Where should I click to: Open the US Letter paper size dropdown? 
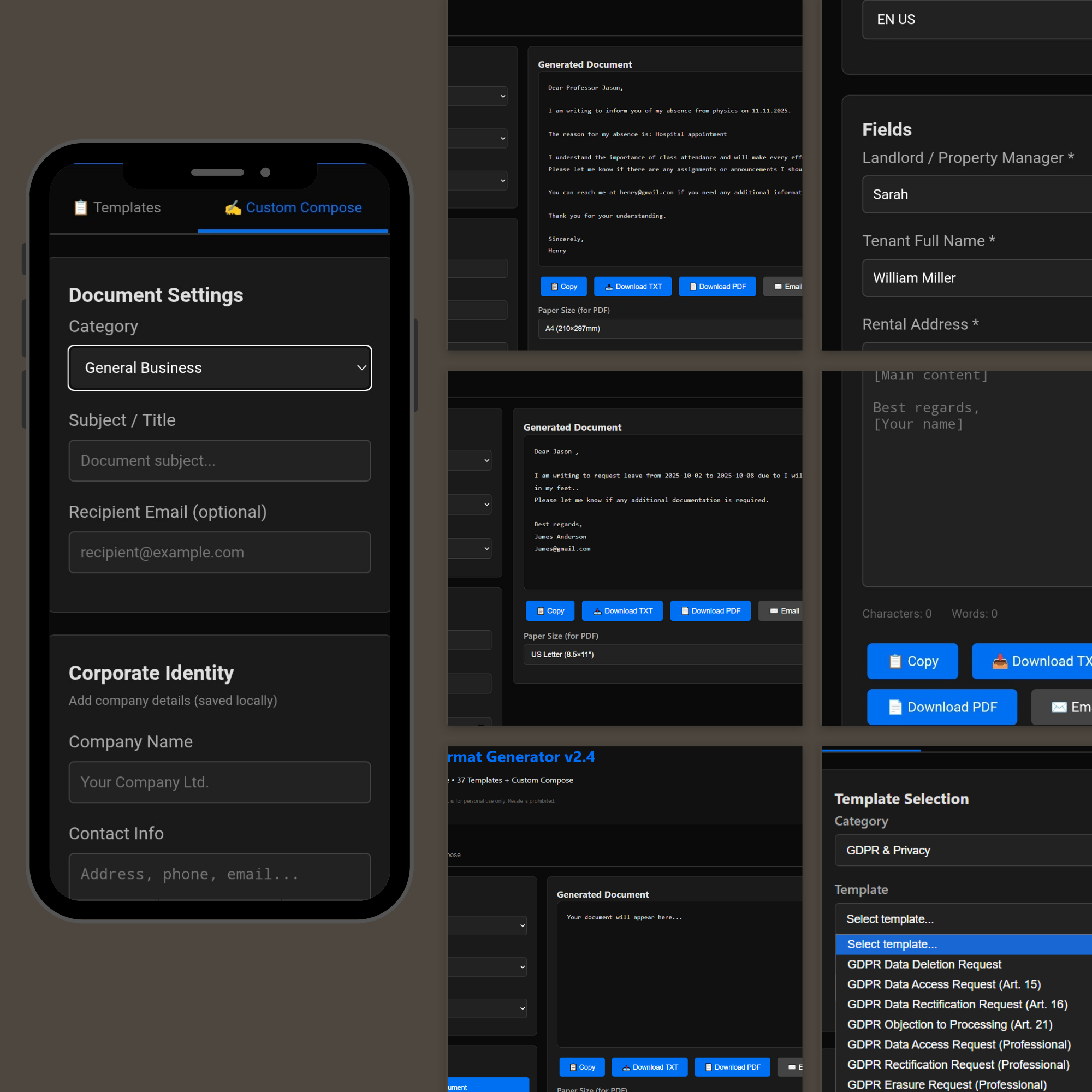point(662,655)
